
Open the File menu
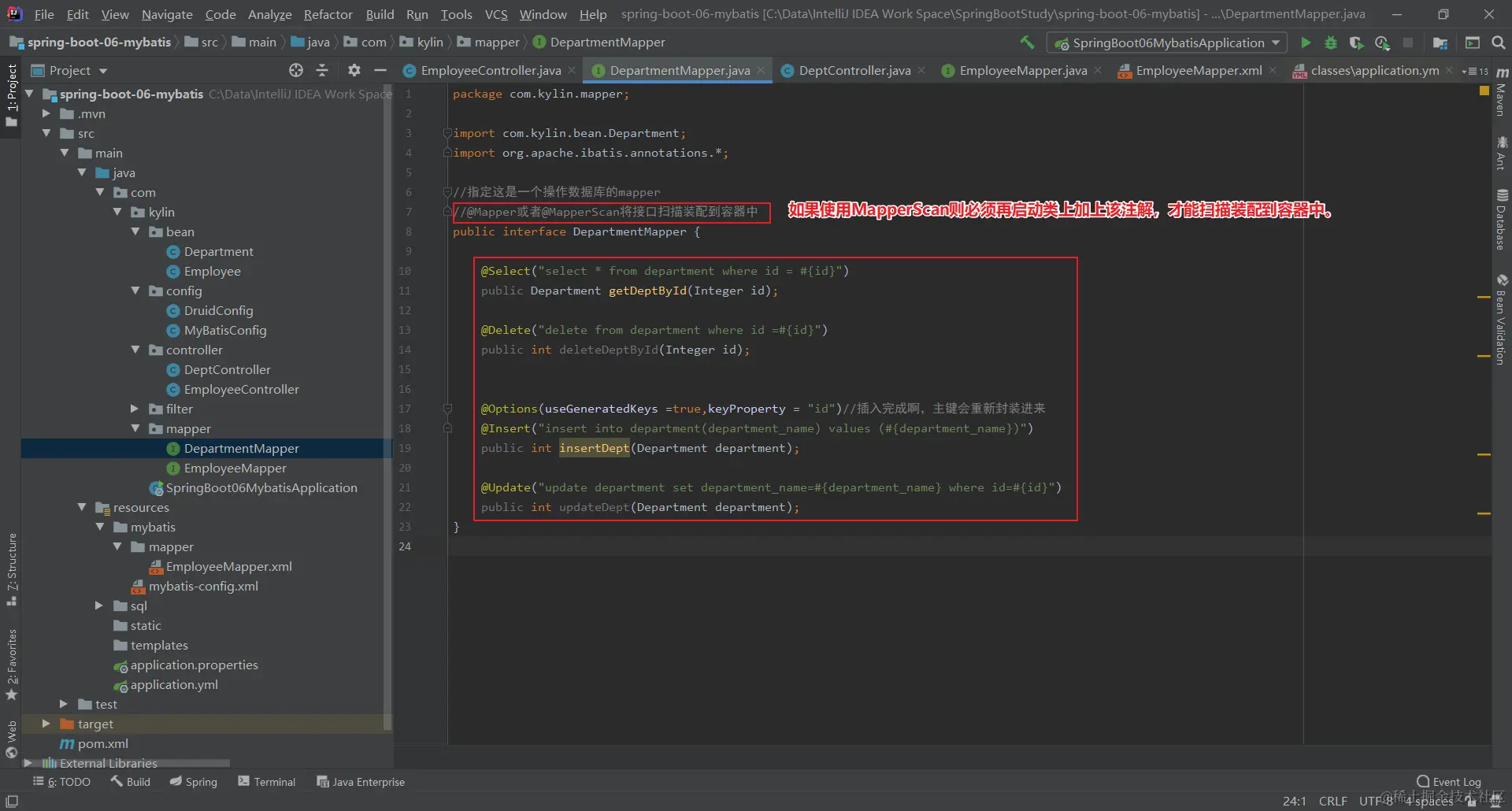coord(44,14)
